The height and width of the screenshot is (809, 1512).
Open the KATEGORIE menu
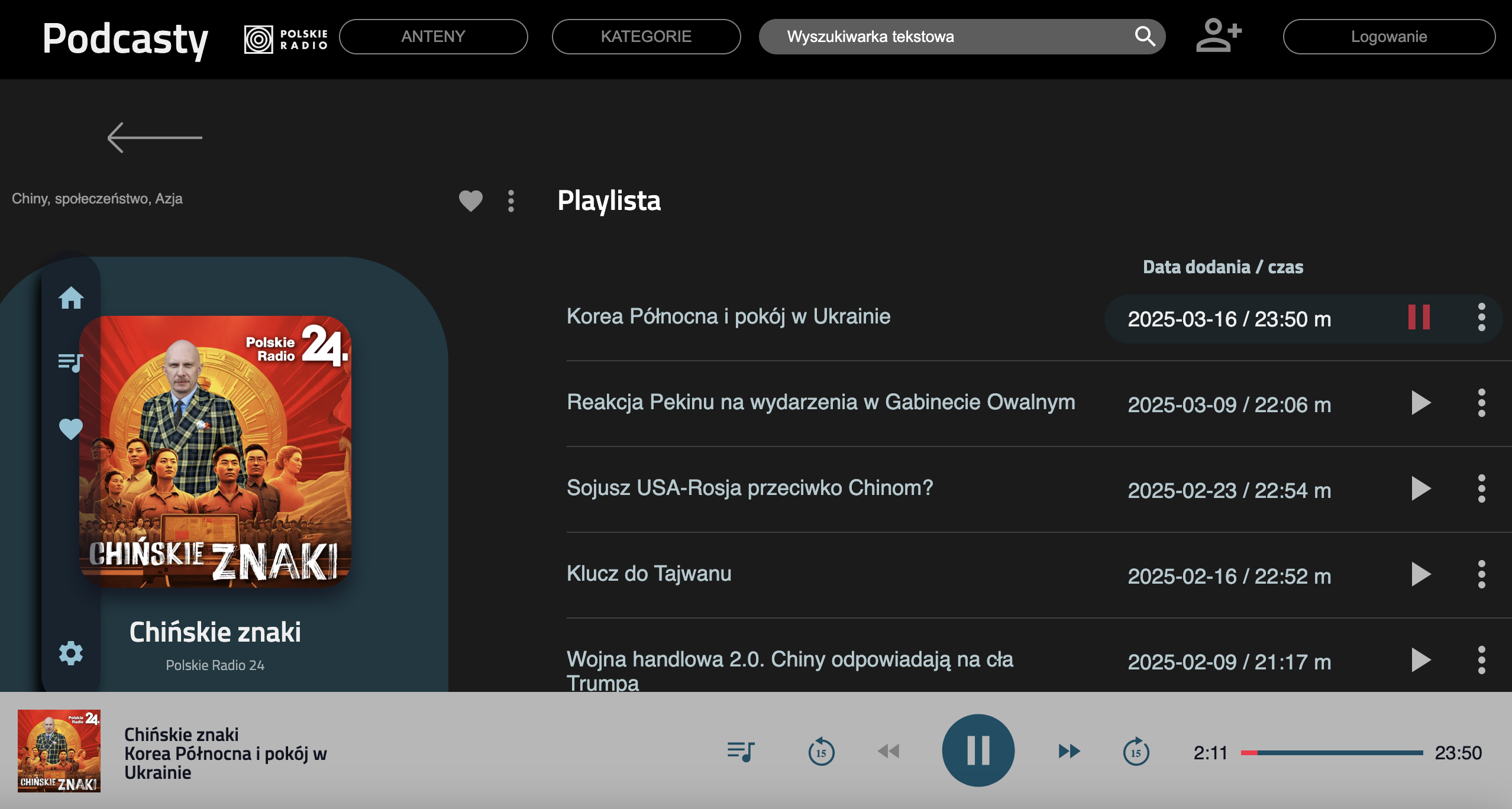tap(646, 37)
